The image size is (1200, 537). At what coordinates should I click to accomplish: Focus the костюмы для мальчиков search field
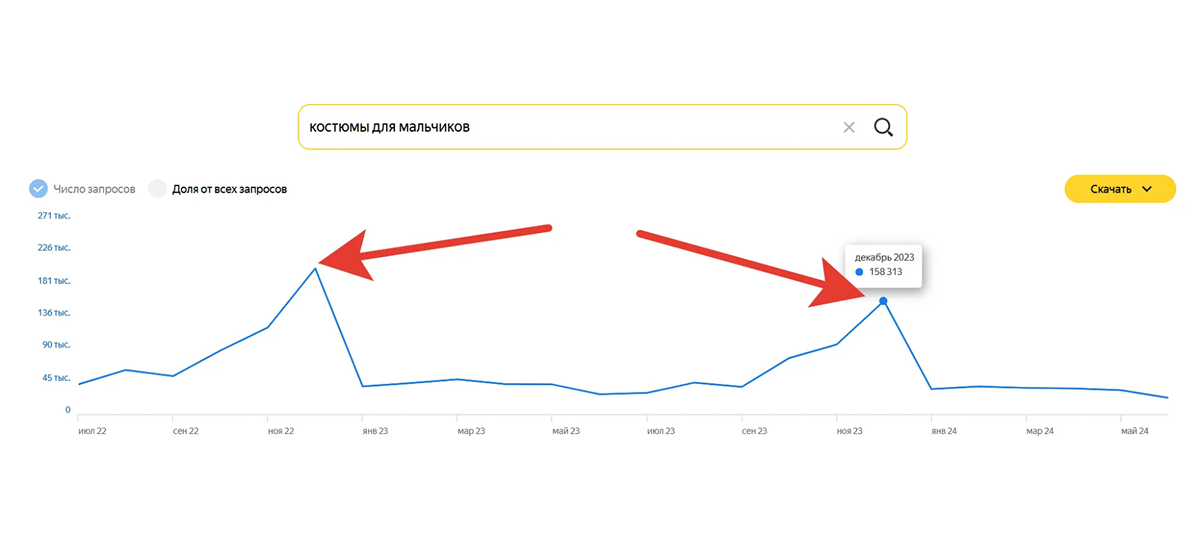pyautogui.click(x=602, y=127)
